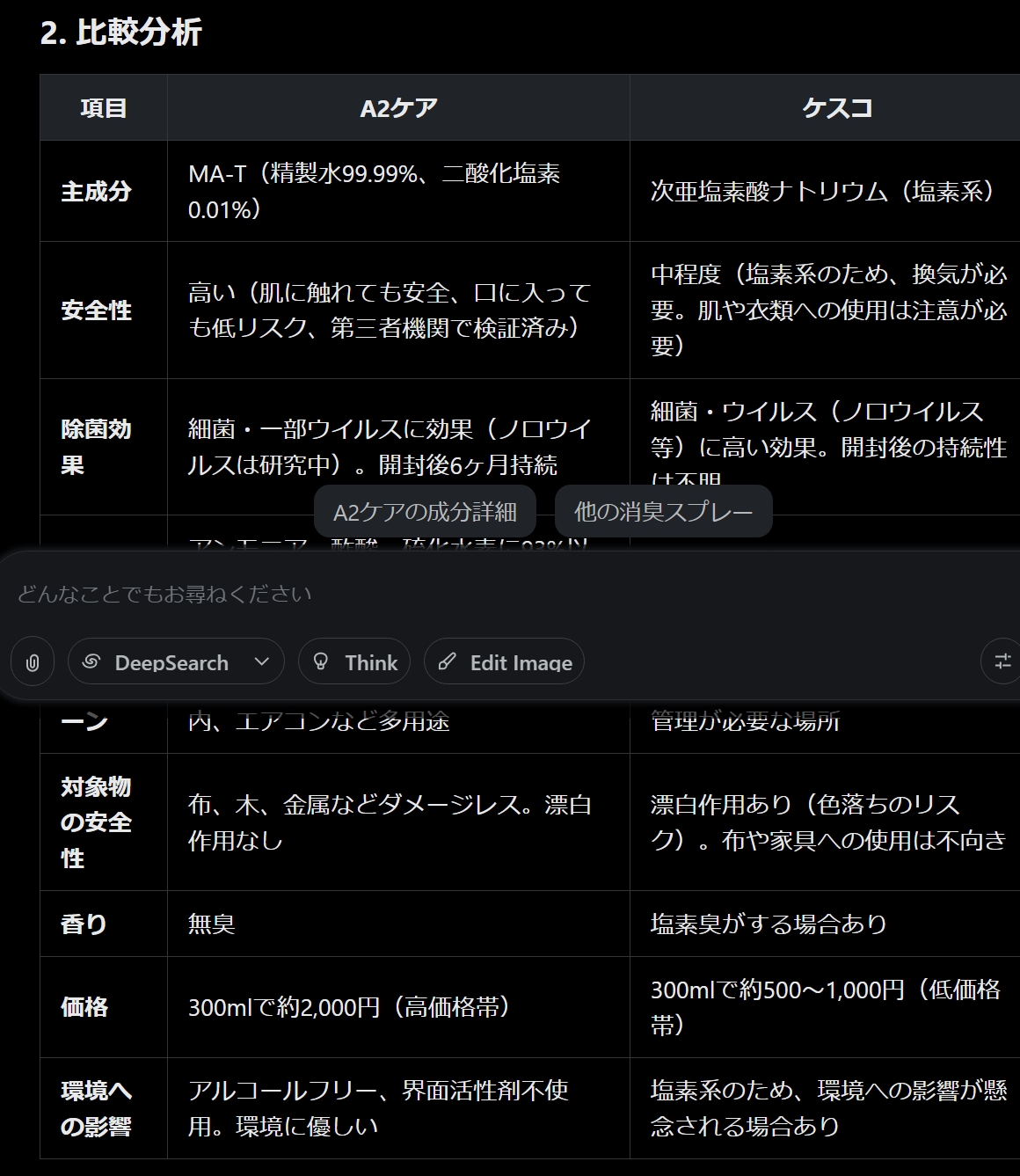Click the 'ケスコ' column header
This screenshot has height=1176, width=1020.
837,107
